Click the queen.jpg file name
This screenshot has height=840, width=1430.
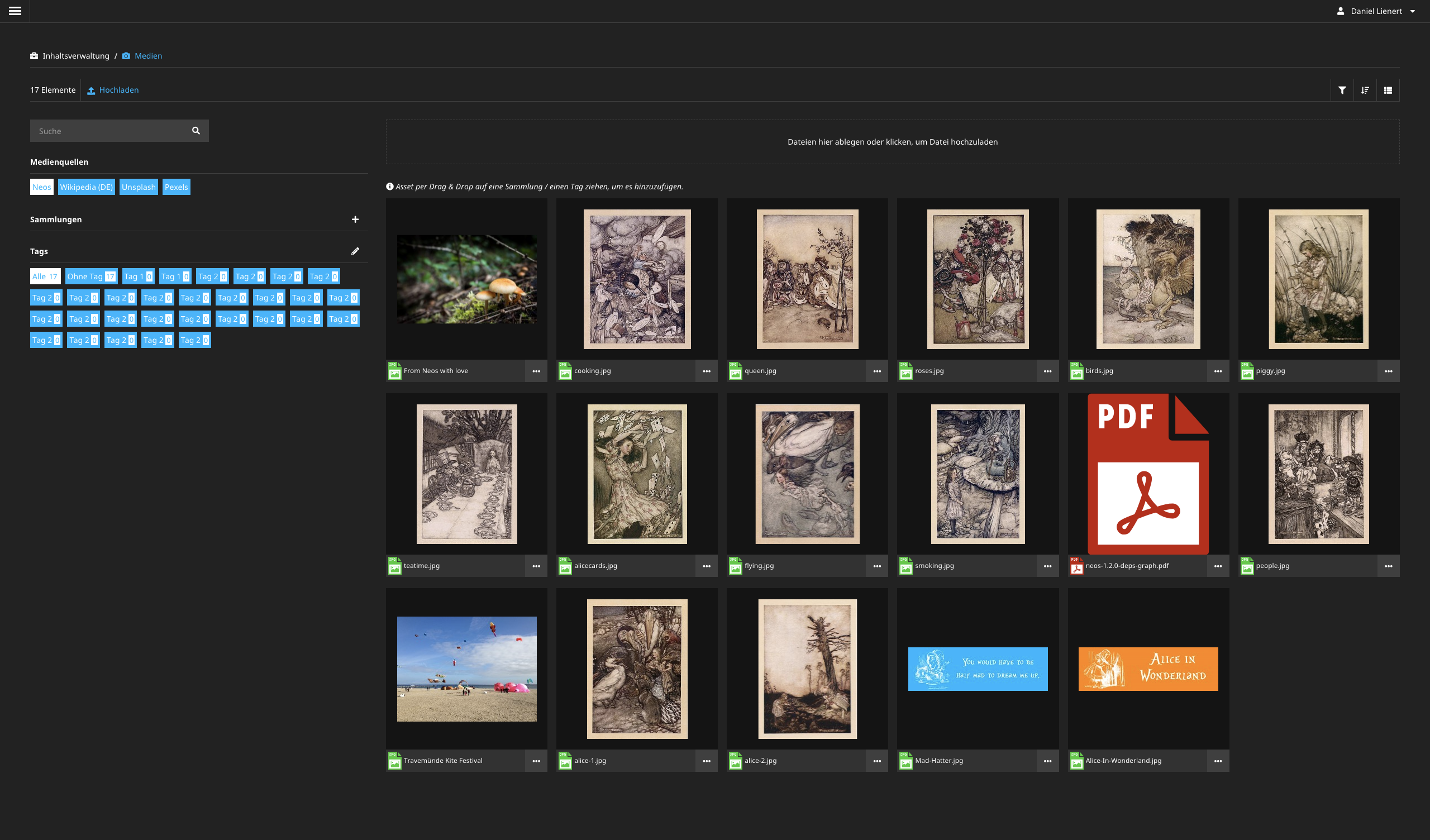(760, 371)
